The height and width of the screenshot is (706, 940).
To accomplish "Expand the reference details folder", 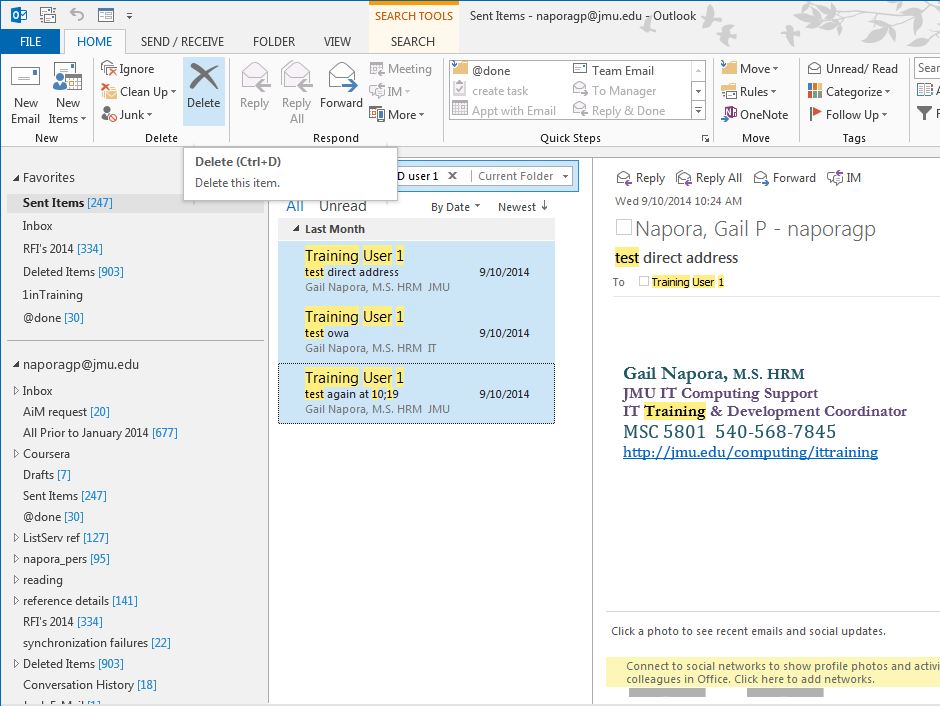I will [16, 601].
